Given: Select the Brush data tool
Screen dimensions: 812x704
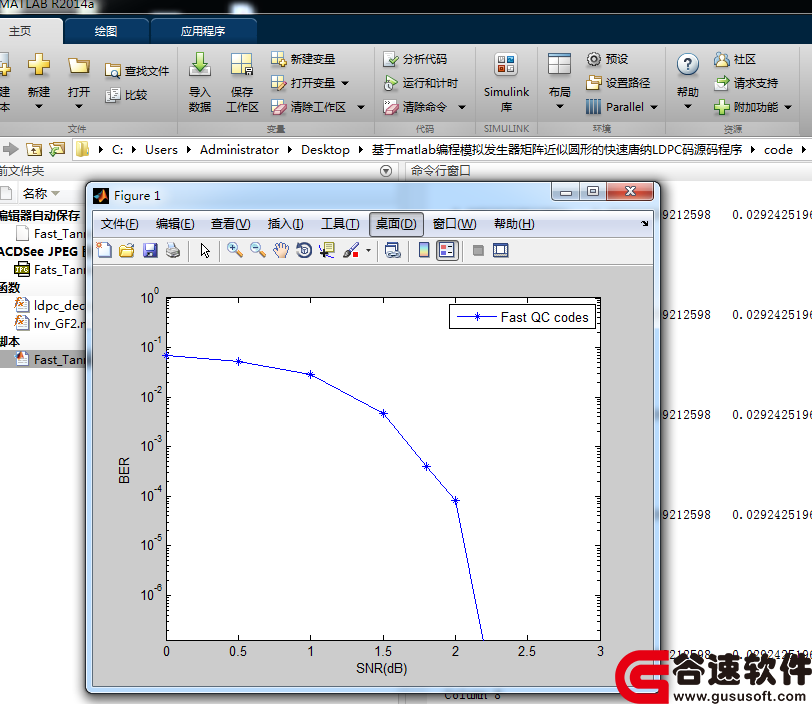Looking at the screenshot, I should 351,251.
